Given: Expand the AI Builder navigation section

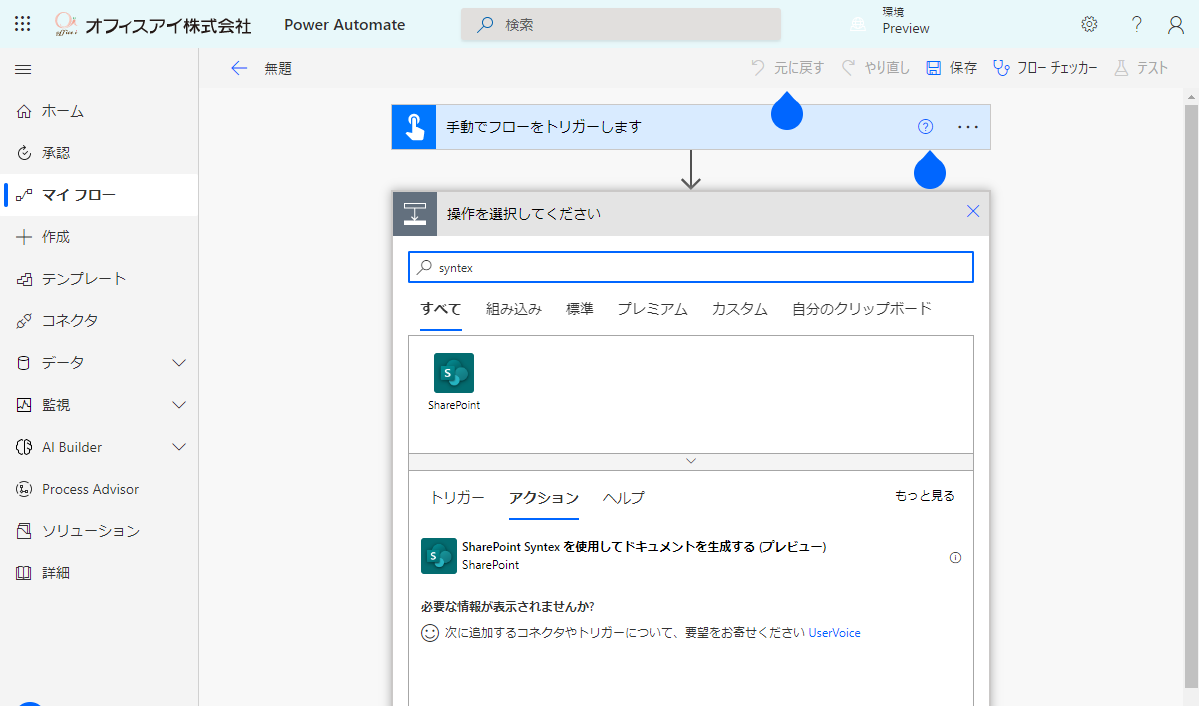Looking at the screenshot, I should coord(179,447).
